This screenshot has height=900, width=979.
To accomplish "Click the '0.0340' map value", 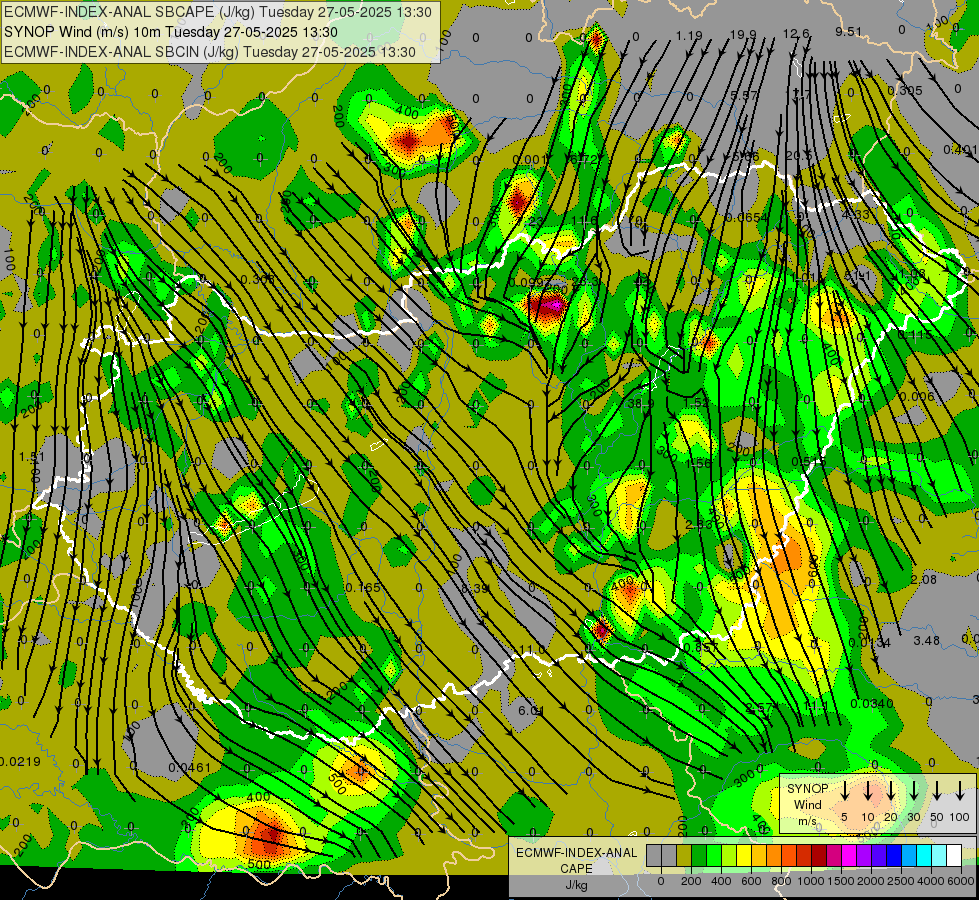I will click(x=872, y=704).
